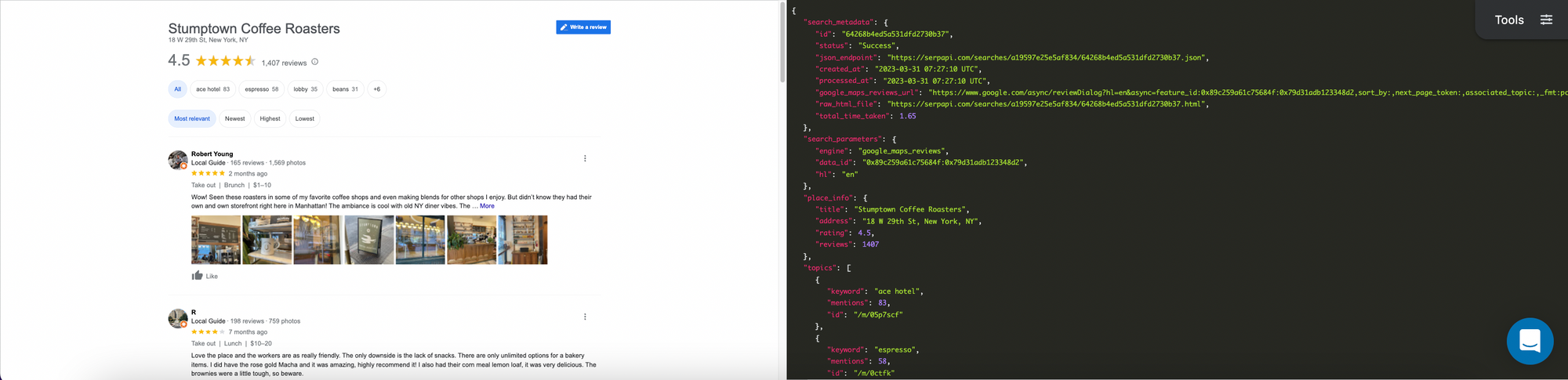
Task: Sort reviews by Highest rating
Action: [x=270, y=119]
